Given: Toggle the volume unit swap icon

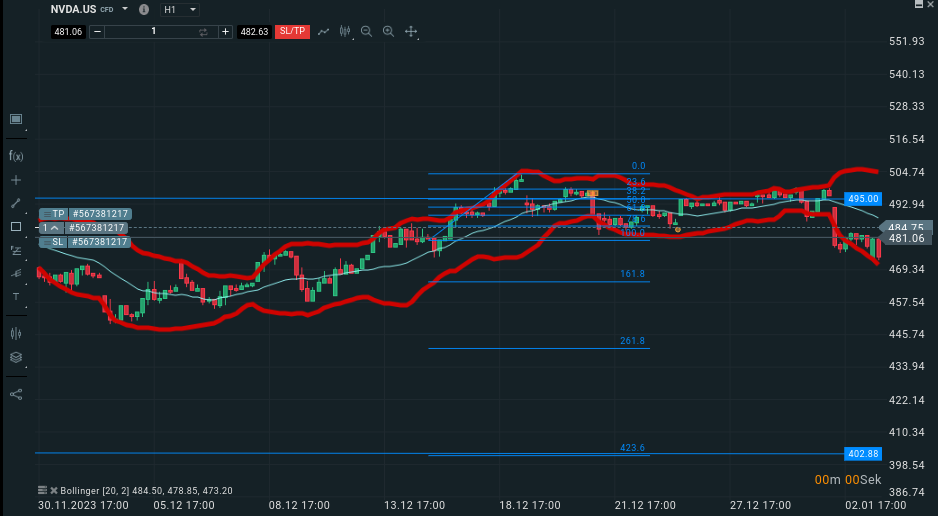Looking at the screenshot, I should (x=203, y=32).
